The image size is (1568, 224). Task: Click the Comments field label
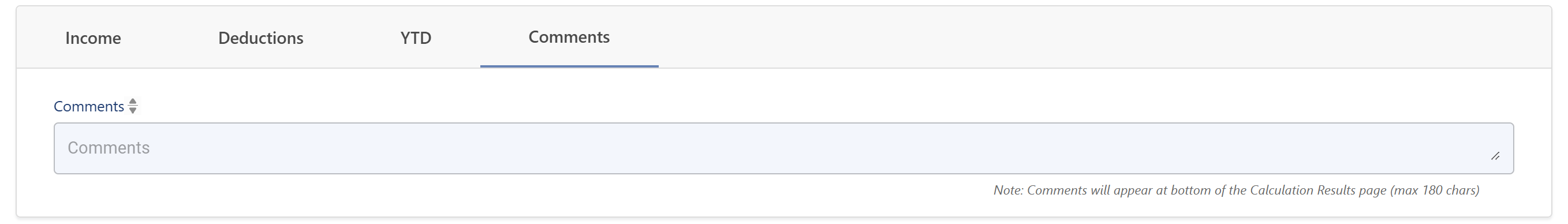(x=89, y=107)
